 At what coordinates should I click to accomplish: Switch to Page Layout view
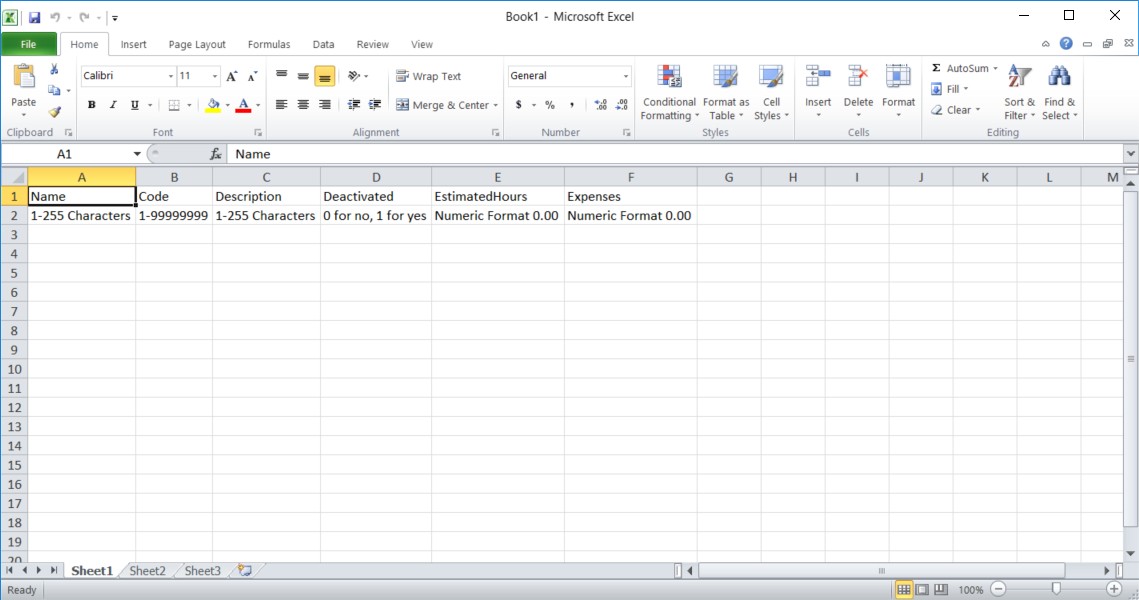point(922,590)
